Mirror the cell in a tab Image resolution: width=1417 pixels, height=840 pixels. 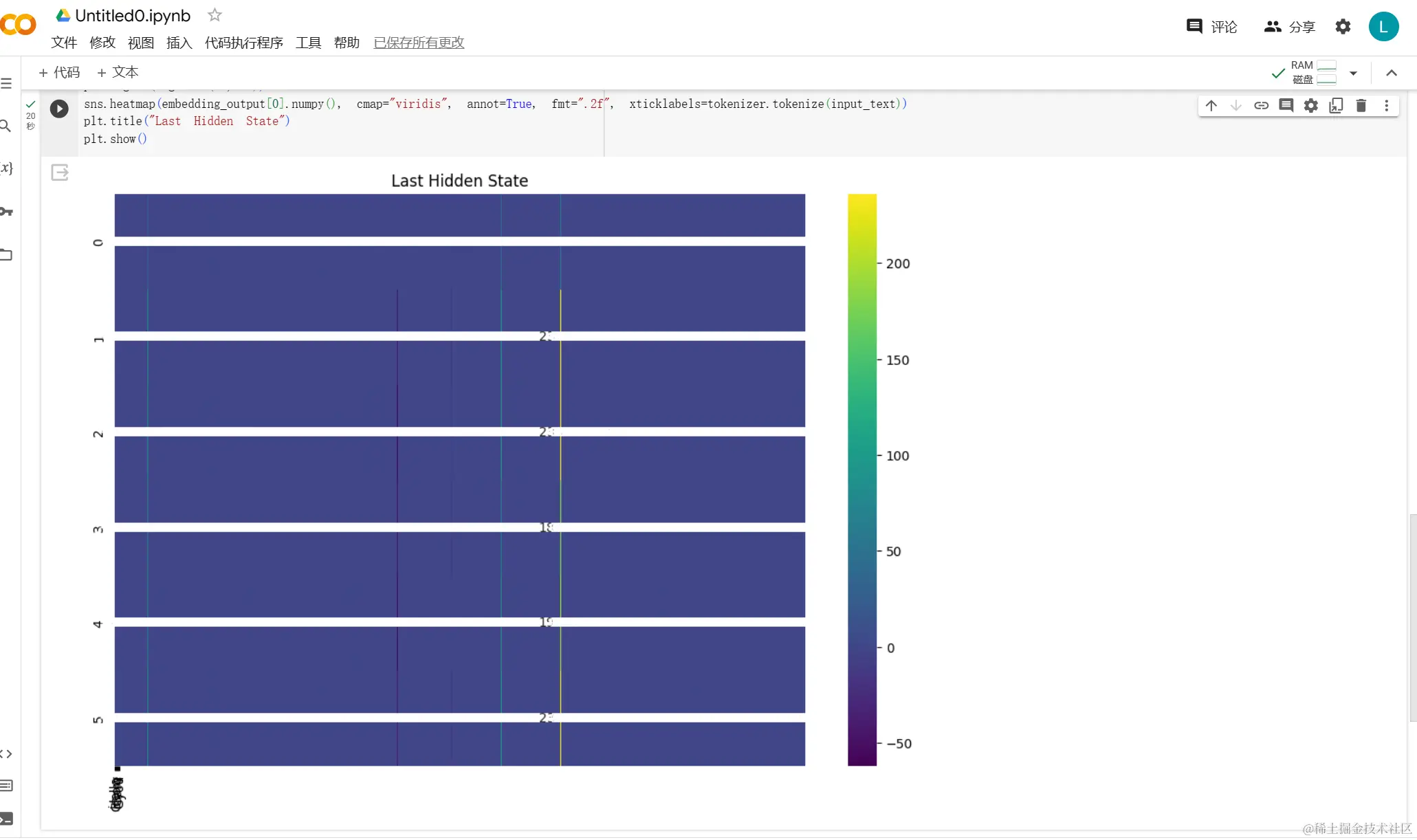[x=1336, y=106]
